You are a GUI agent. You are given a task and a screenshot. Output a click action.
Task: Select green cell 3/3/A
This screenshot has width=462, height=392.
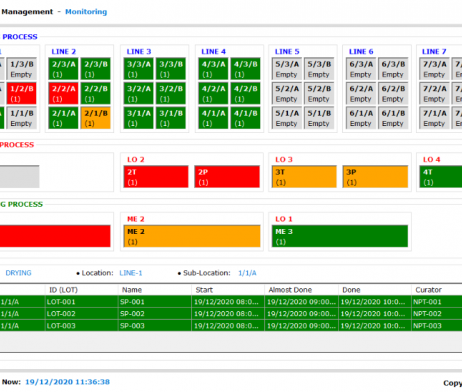(138, 69)
